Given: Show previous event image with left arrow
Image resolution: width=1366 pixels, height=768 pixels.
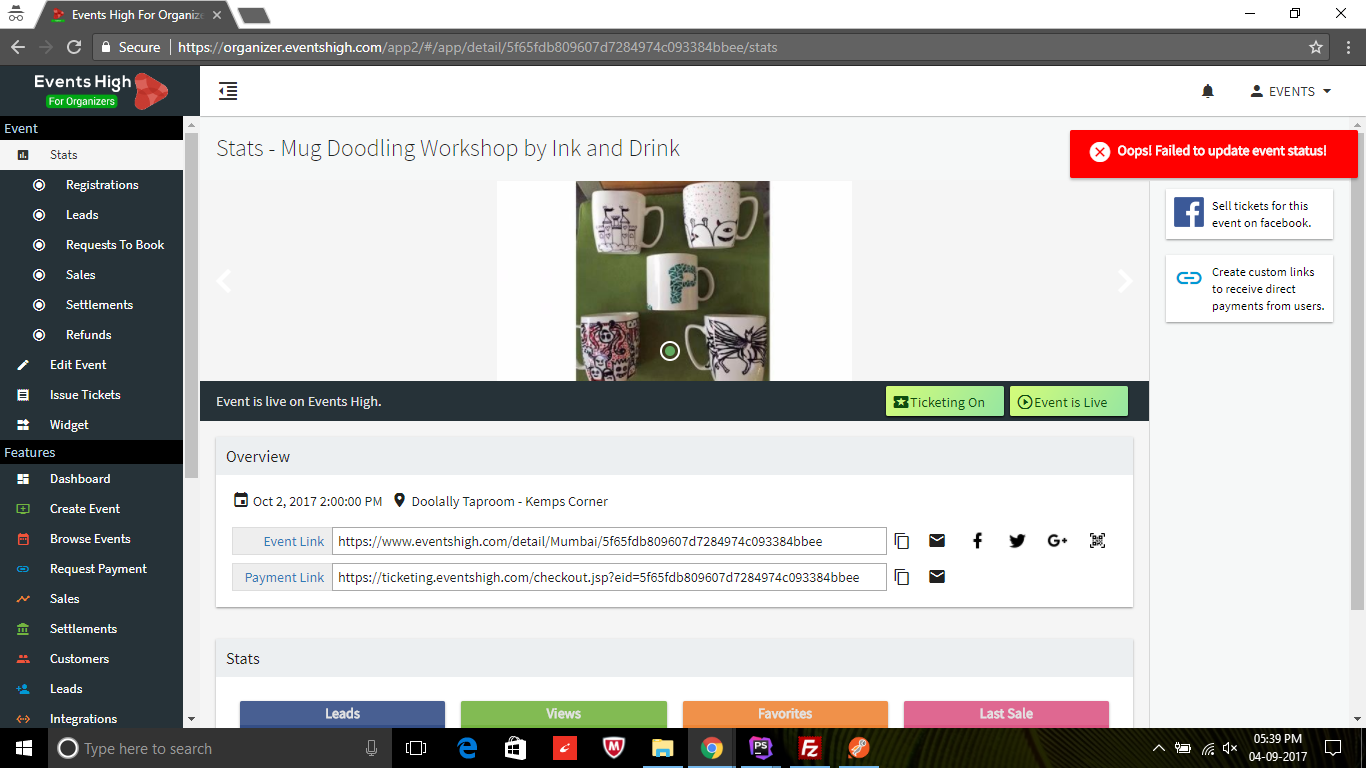Looking at the screenshot, I should point(224,281).
